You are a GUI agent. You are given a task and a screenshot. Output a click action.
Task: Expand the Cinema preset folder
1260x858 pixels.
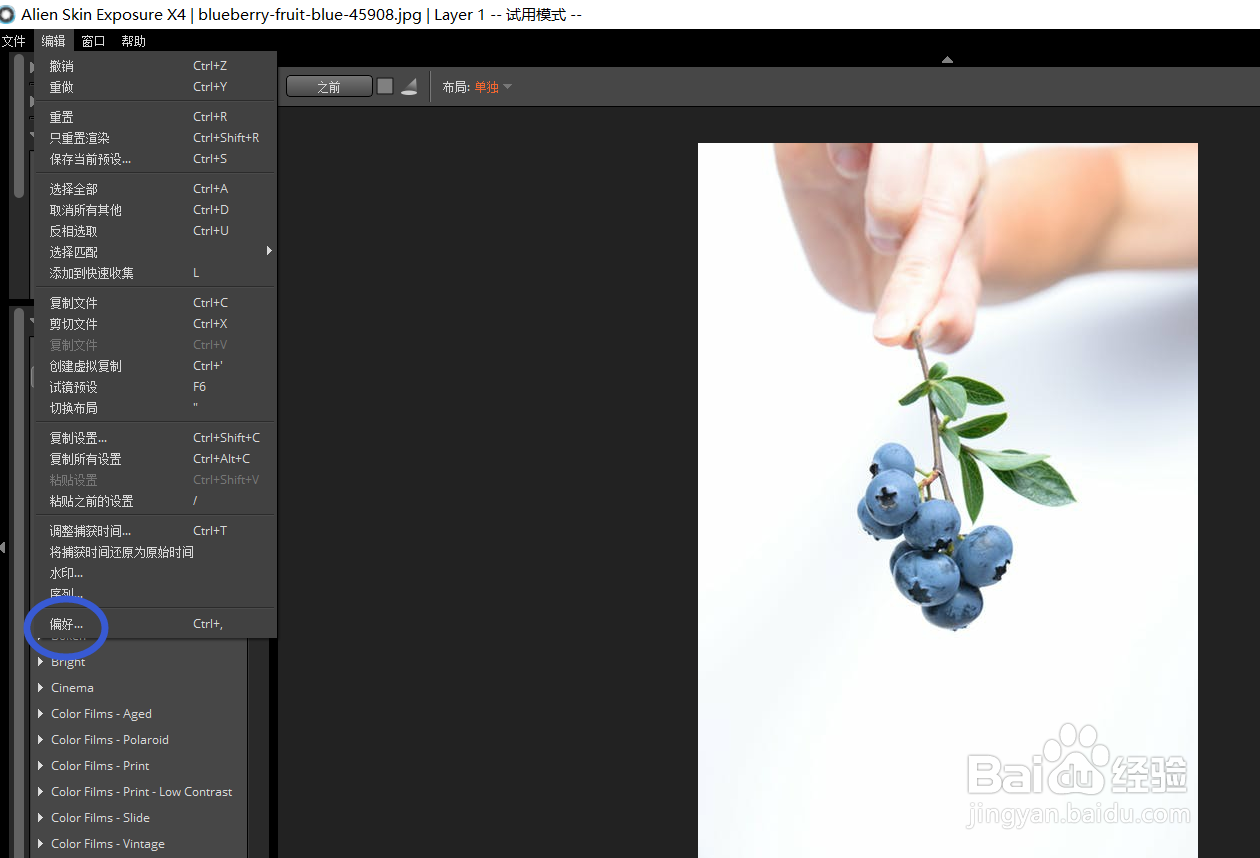(x=40, y=688)
